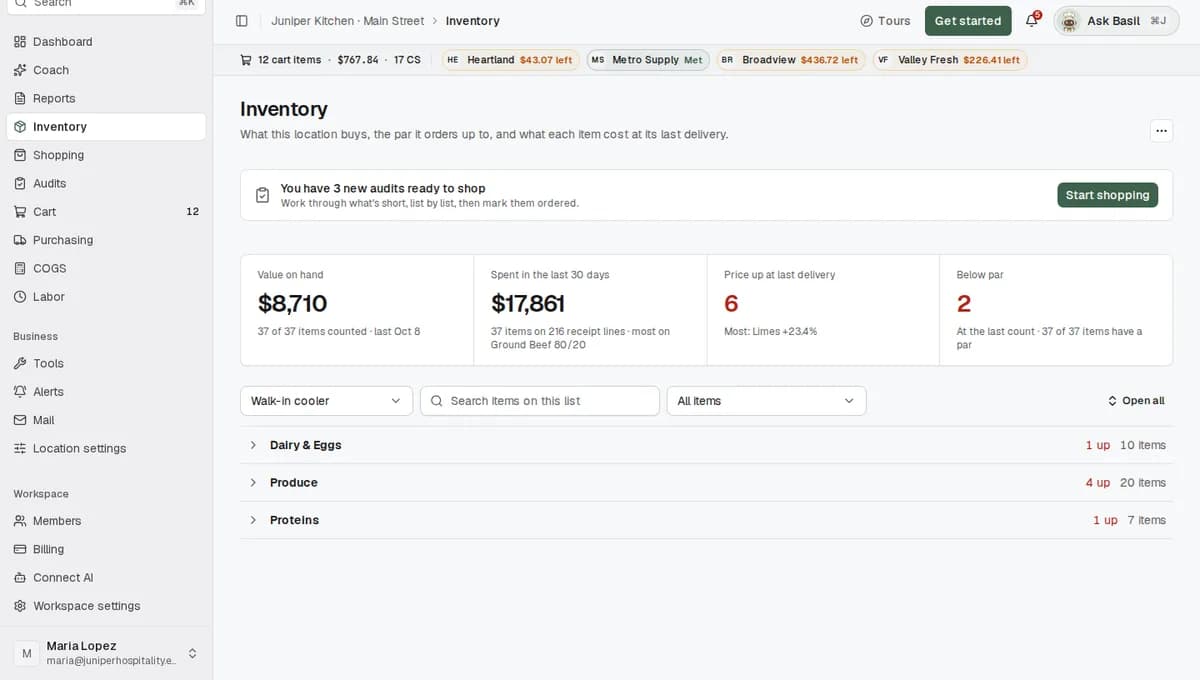The width and height of the screenshot is (1200, 680).
Task: Click Juniper Kitchen · Main Street breadcrumb
Action: click(x=347, y=21)
